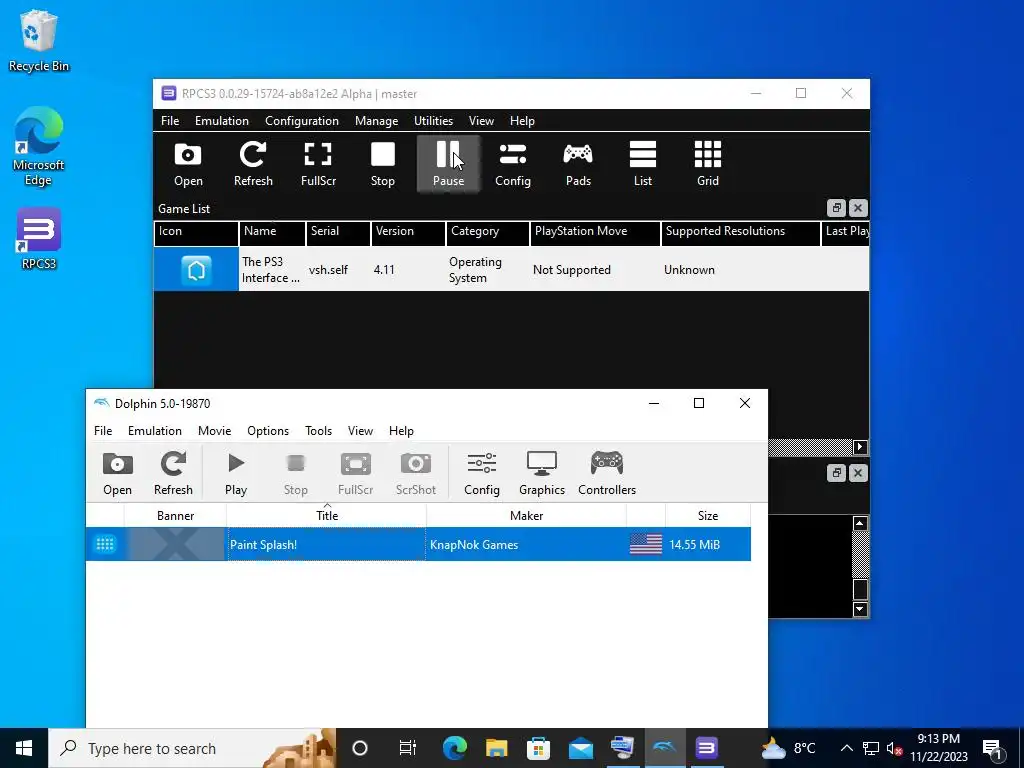Click Supported Resolutions column header
This screenshot has width=1024, height=768.
741,231
